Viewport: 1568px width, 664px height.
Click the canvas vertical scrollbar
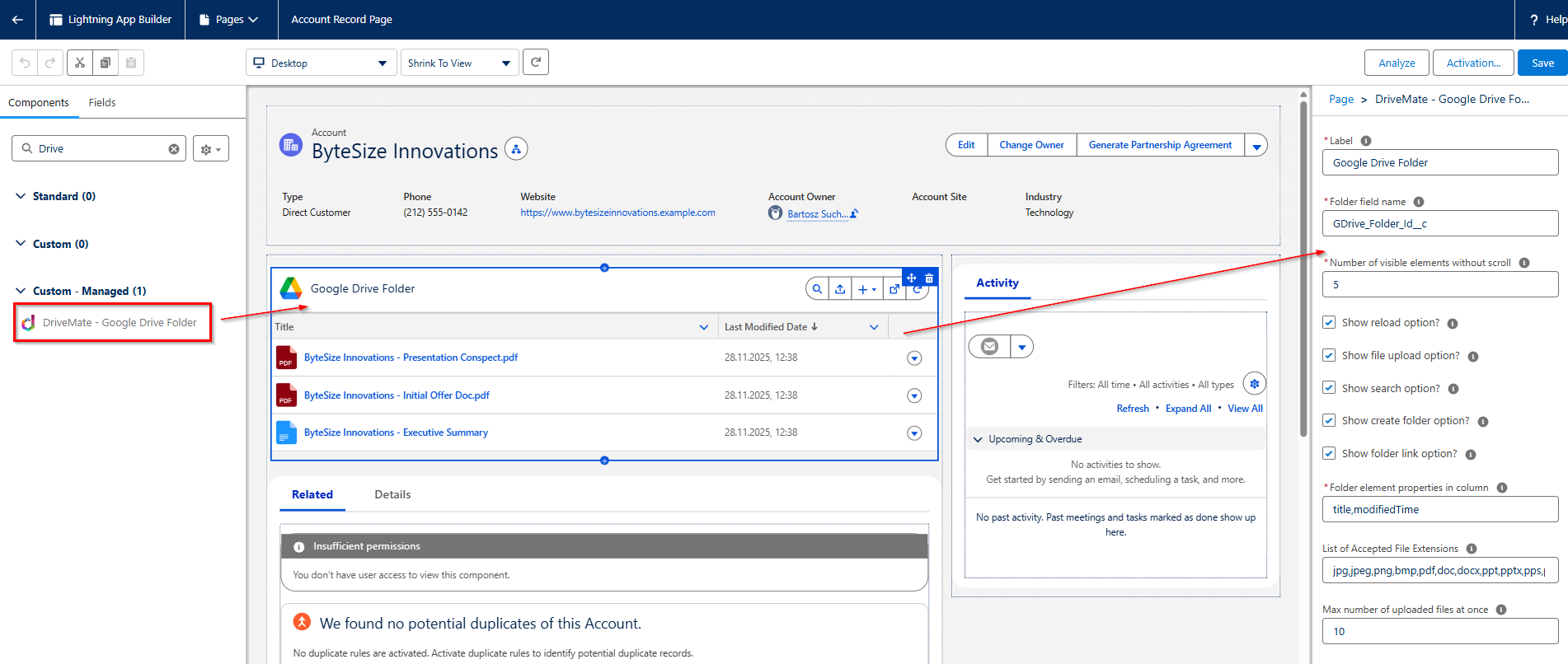pos(1303,269)
